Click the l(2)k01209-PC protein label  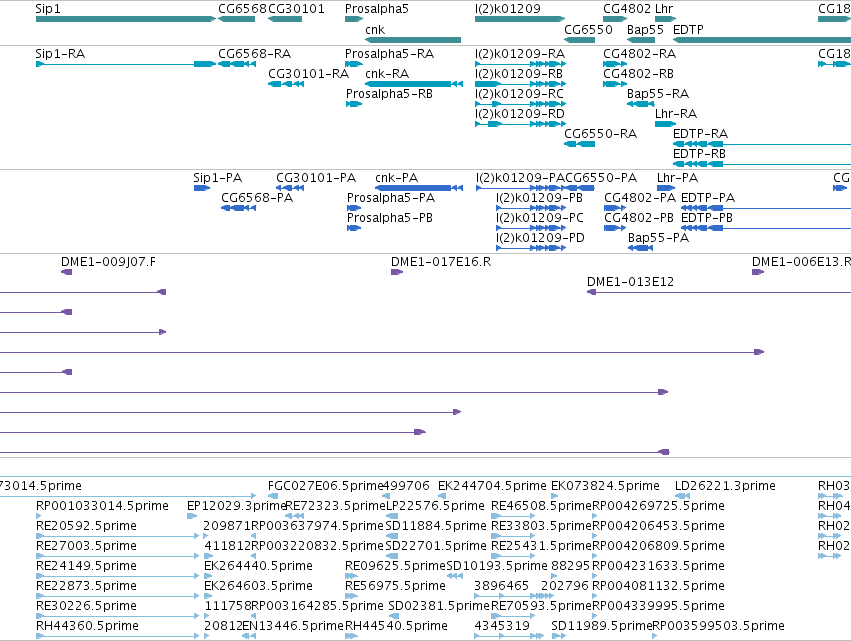pos(540,218)
